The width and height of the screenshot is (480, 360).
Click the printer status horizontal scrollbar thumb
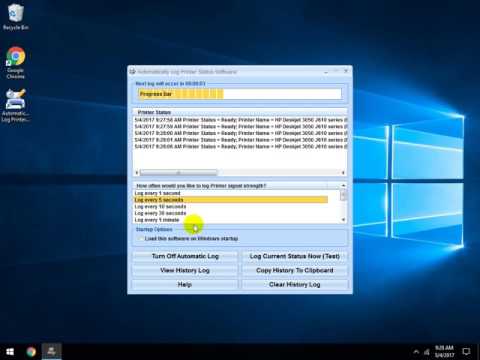coord(178,173)
